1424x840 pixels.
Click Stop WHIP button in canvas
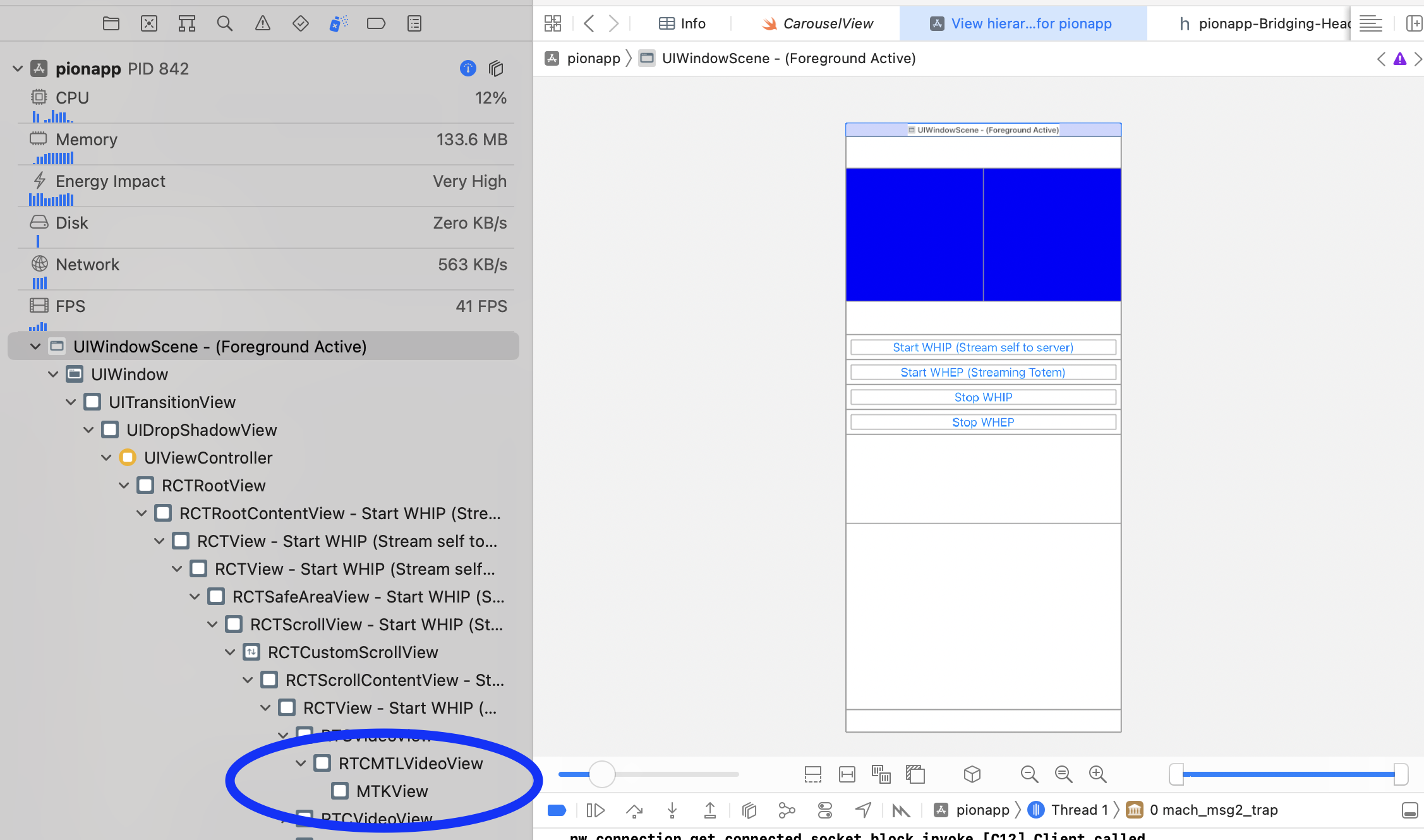(x=983, y=397)
